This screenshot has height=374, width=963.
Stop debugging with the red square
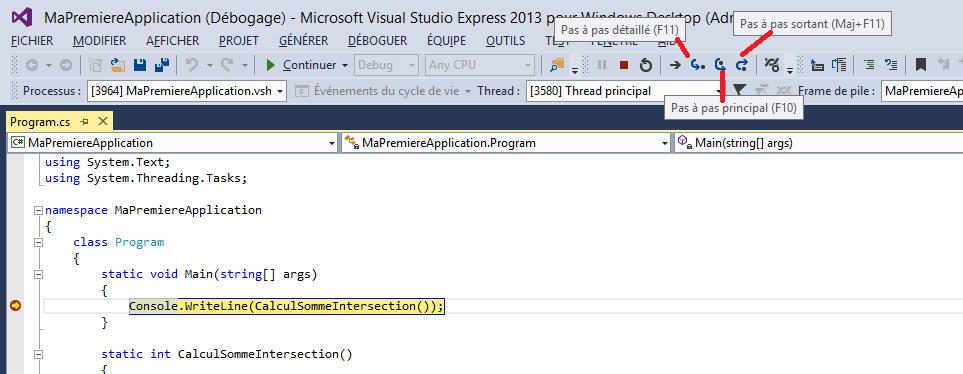click(x=624, y=64)
